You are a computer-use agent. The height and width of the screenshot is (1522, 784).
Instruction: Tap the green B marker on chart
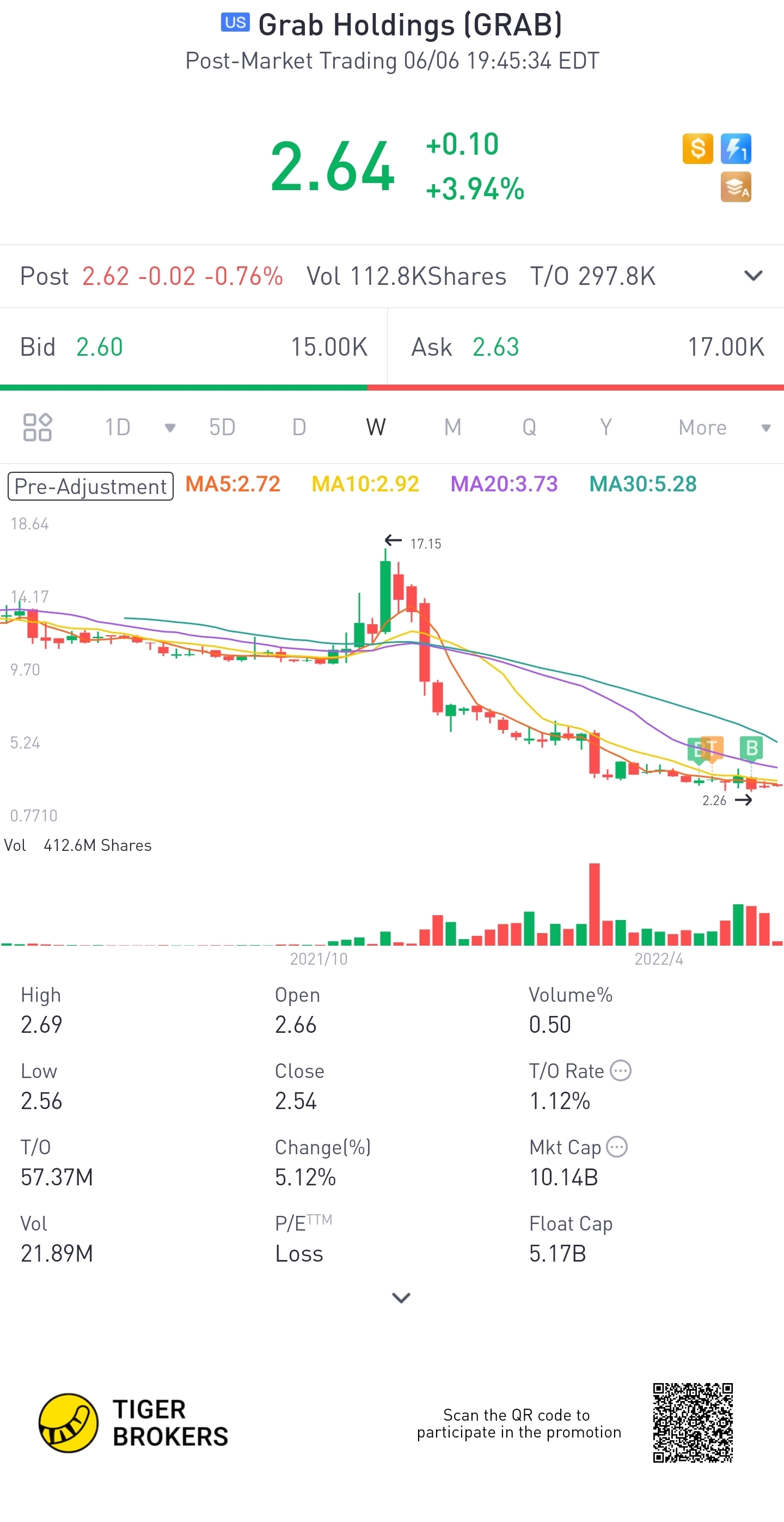(x=751, y=748)
